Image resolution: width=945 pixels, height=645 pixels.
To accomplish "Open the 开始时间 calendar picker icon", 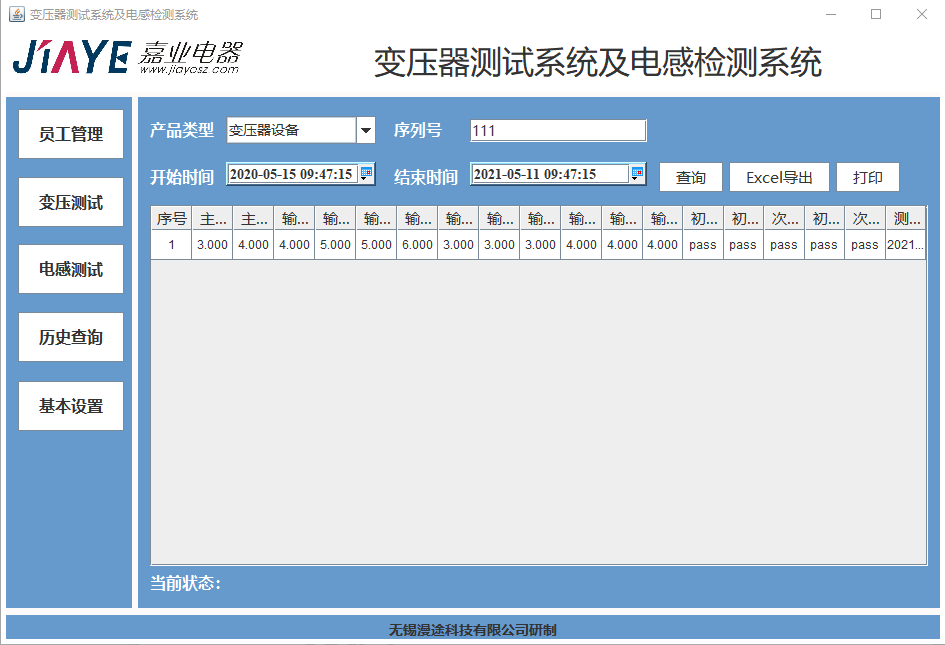I will (366, 174).
